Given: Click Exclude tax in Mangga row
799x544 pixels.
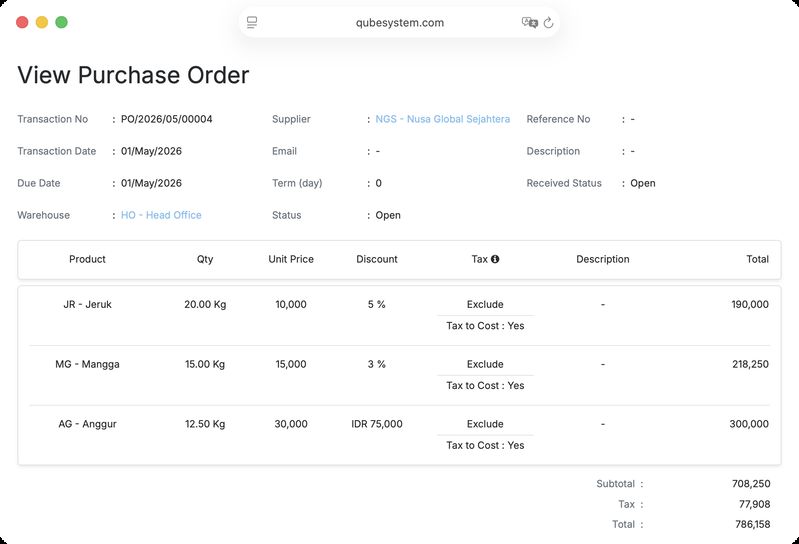Looking at the screenshot, I should (485, 364).
